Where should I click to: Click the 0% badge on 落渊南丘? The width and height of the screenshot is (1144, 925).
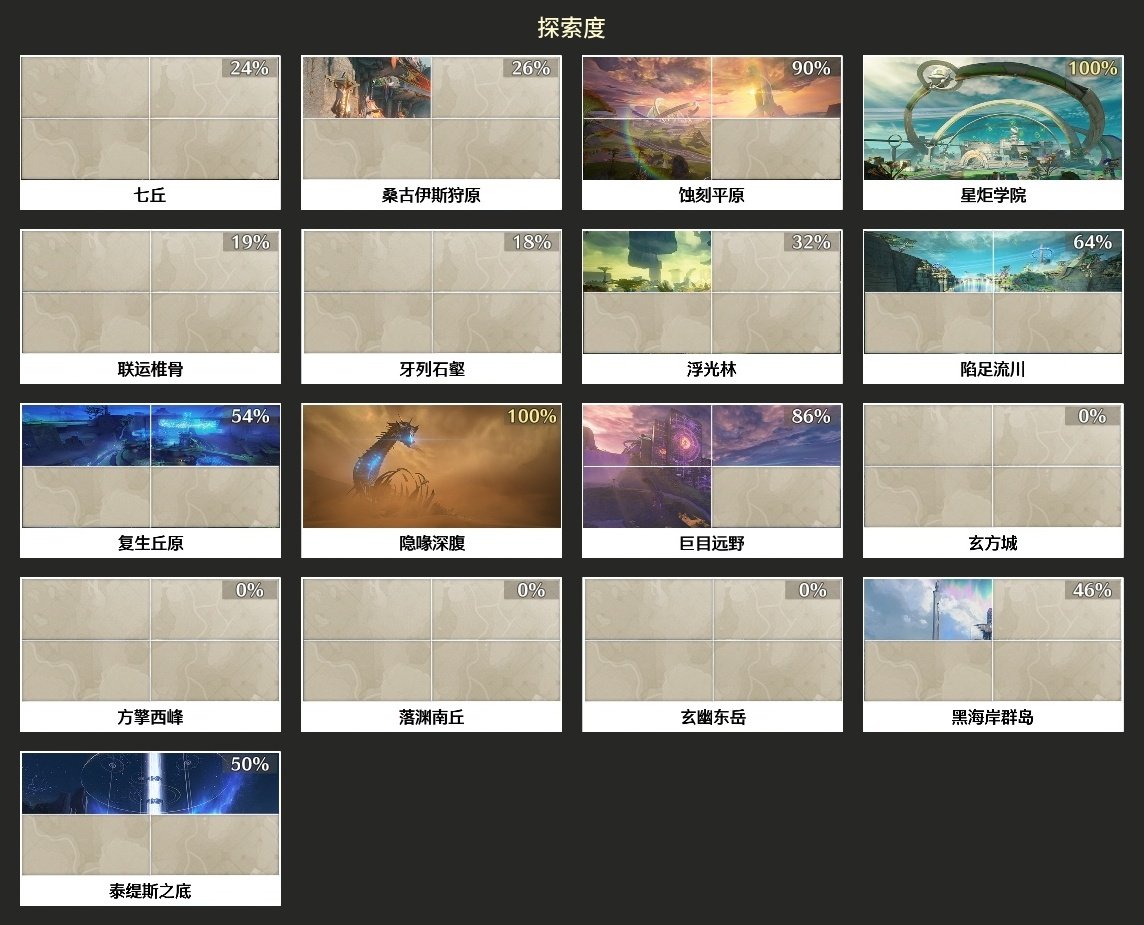[x=531, y=589]
